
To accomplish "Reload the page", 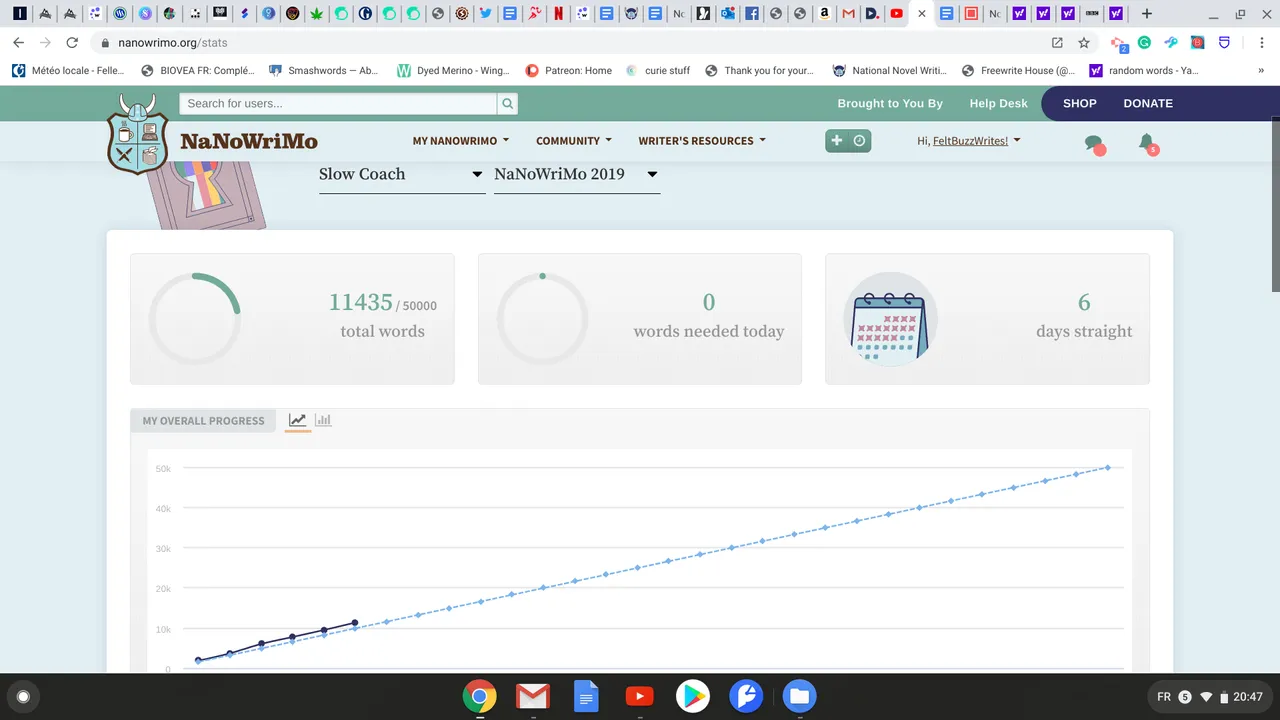I will (x=72, y=43).
